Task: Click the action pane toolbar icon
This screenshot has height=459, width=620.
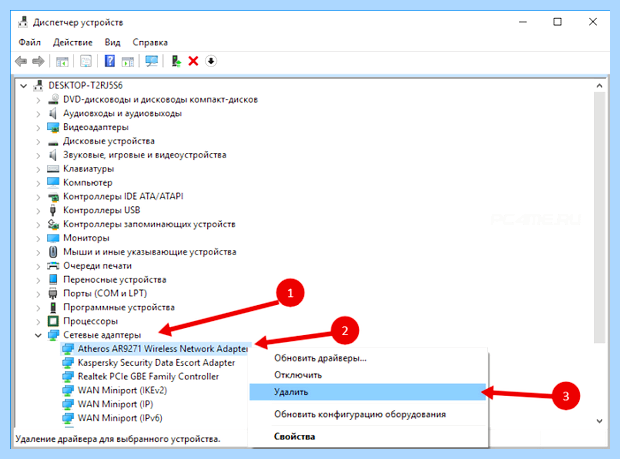Action: [x=128, y=61]
